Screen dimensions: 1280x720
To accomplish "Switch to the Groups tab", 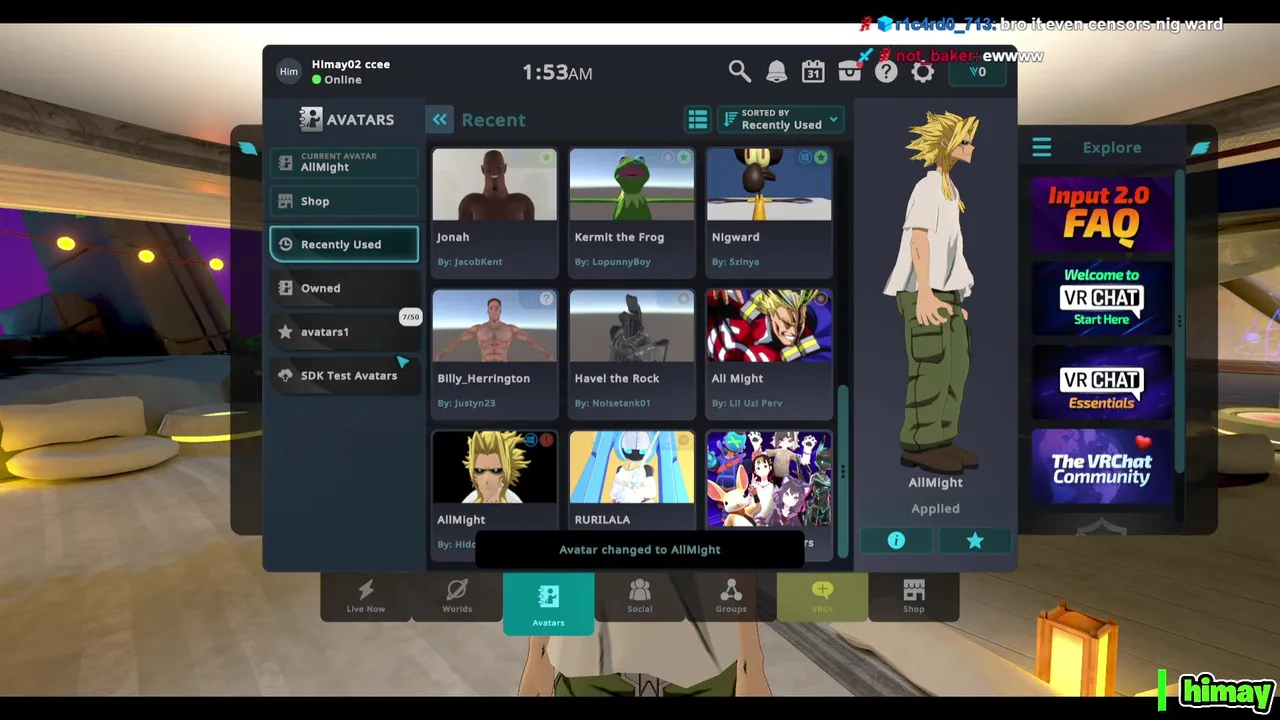I will point(731,596).
